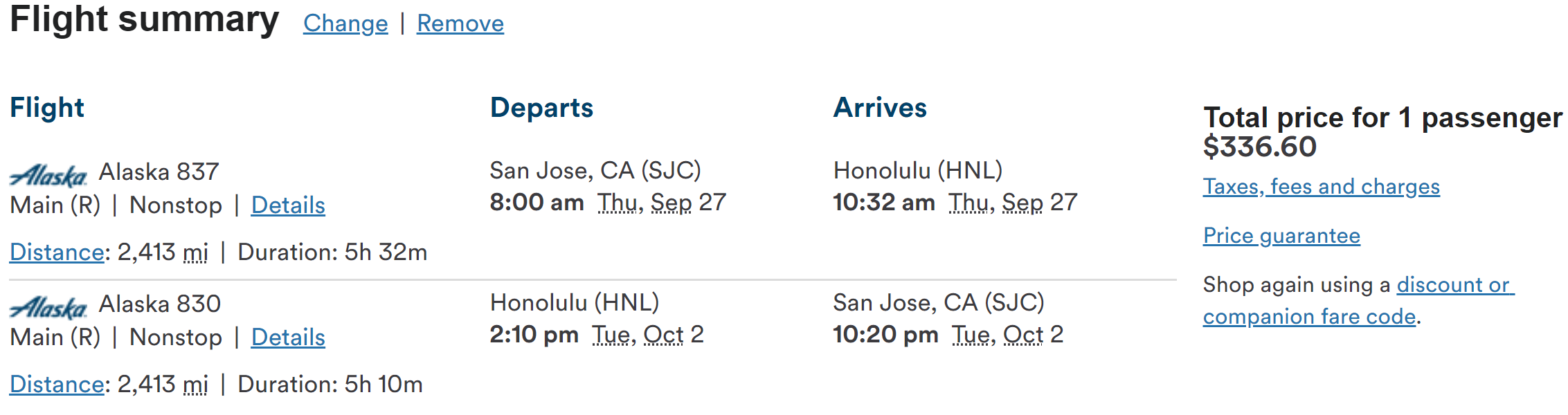Click the 2:10 pm departure time
The image size is (1568, 415).
tap(534, 335)
